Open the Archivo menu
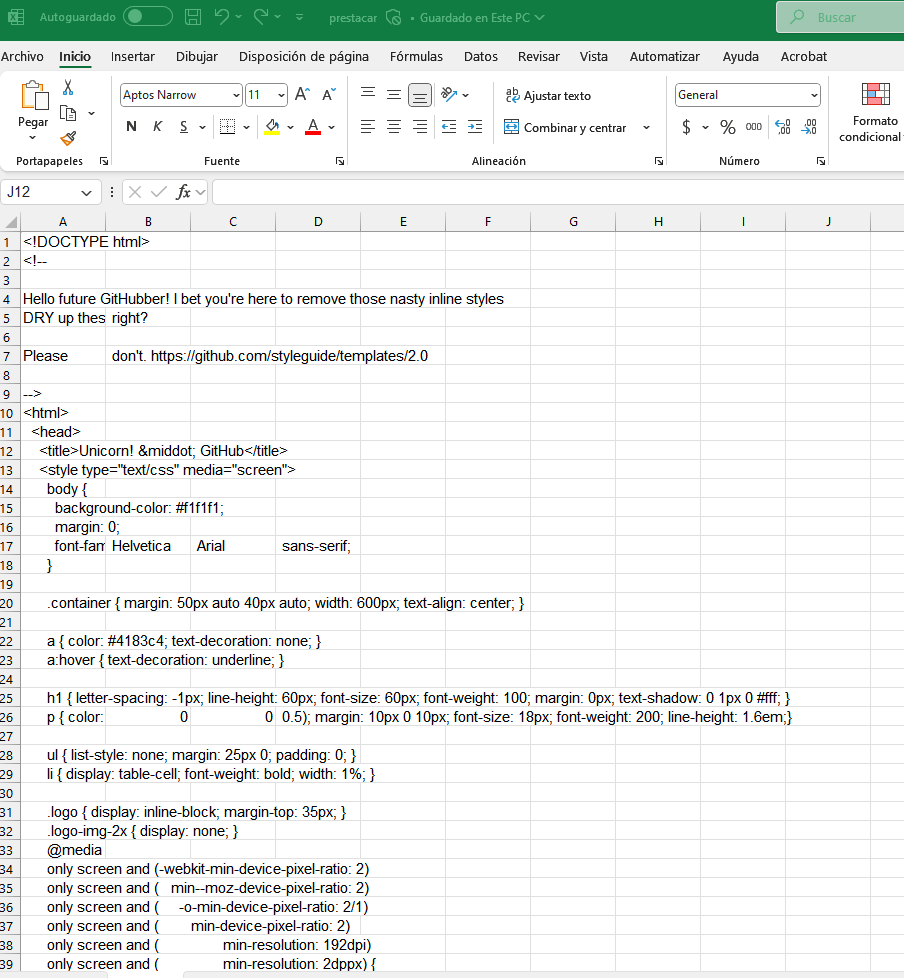The width and height of the screenshot is (904, 978). [x=22, y=57]
